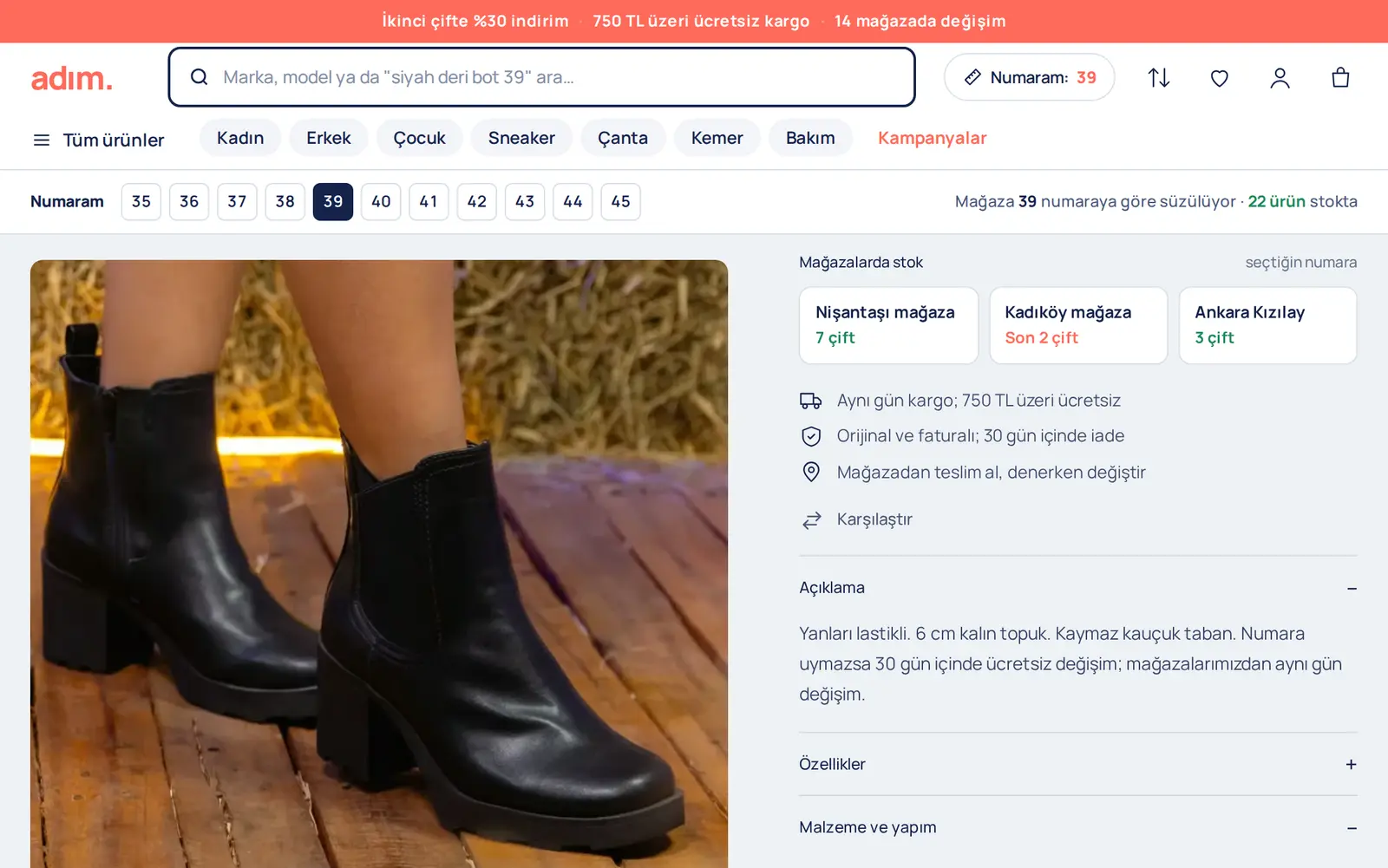1388x868 pixels.
Task: Click the delivery truck icon
Action: (x=810, y=401)
